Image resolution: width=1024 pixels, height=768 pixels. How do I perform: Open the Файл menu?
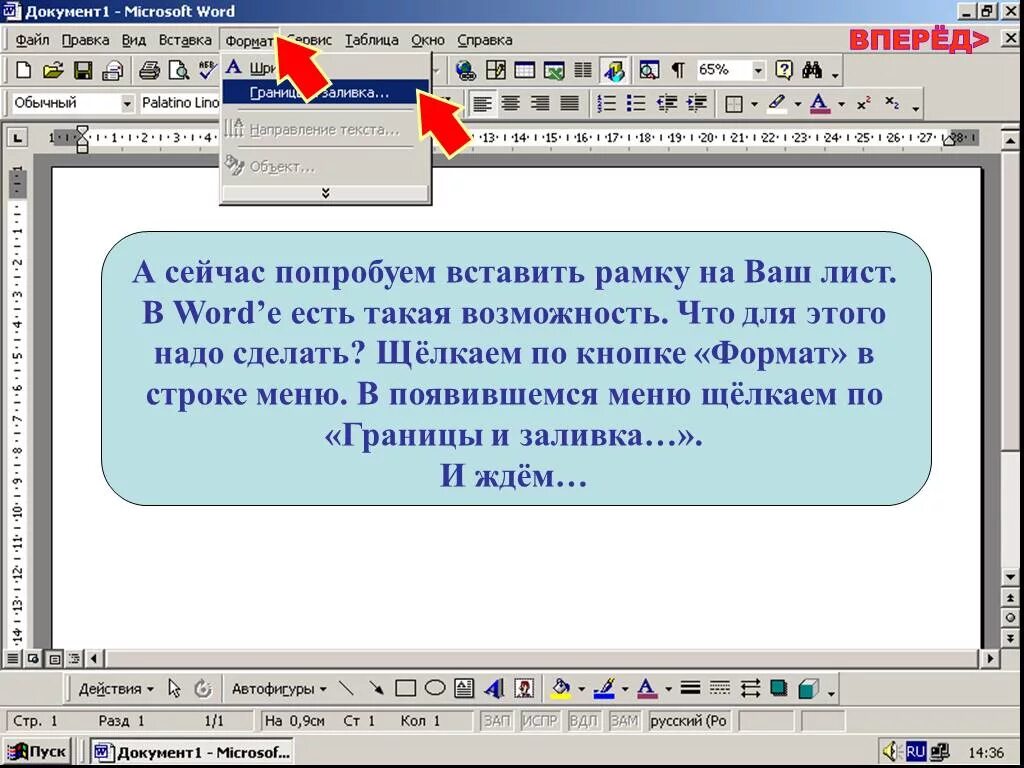(x=32, y=40)
